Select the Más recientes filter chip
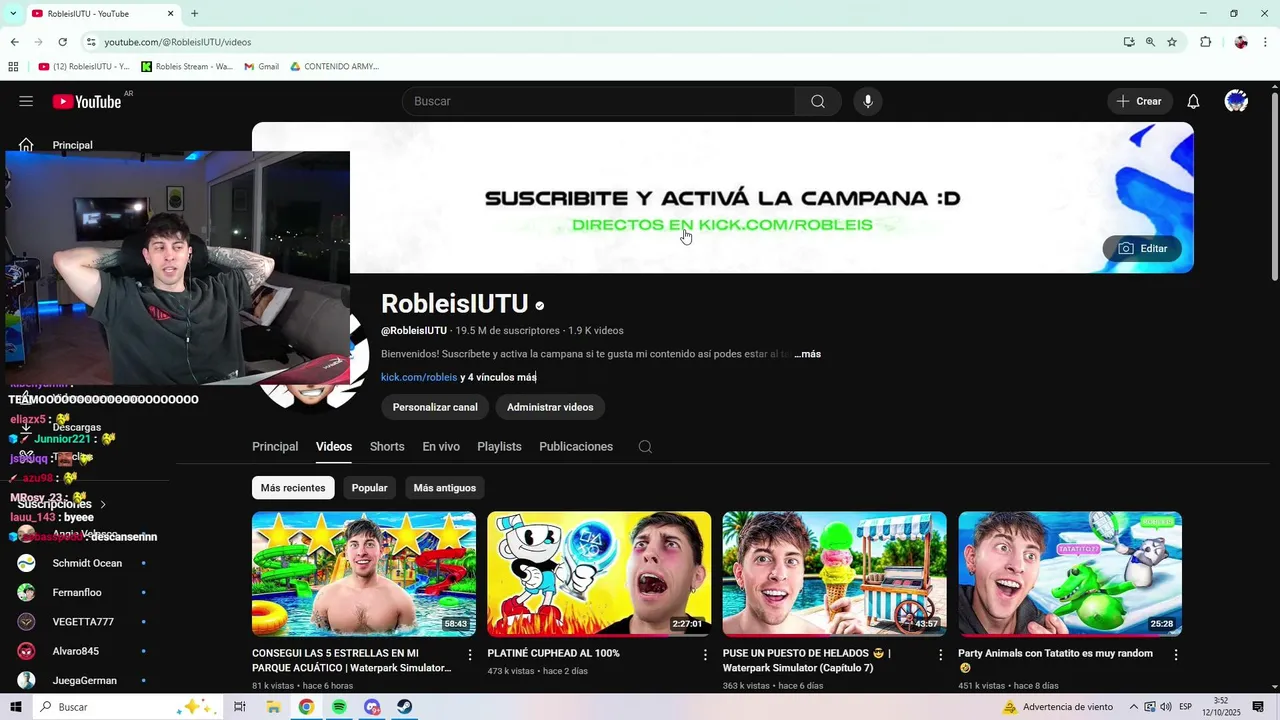 click(293, 488)
